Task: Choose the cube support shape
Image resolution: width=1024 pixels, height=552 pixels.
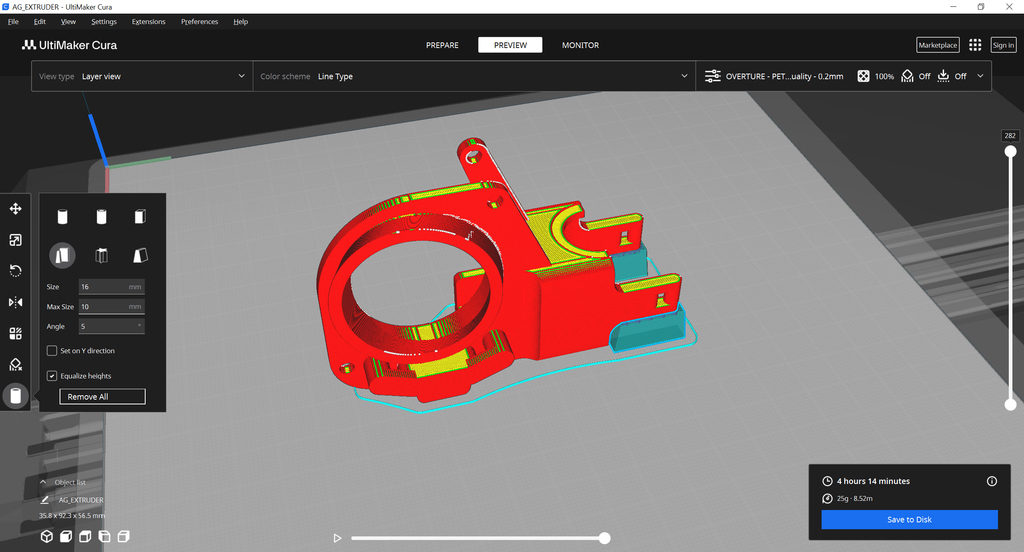Action: [140, 217]
